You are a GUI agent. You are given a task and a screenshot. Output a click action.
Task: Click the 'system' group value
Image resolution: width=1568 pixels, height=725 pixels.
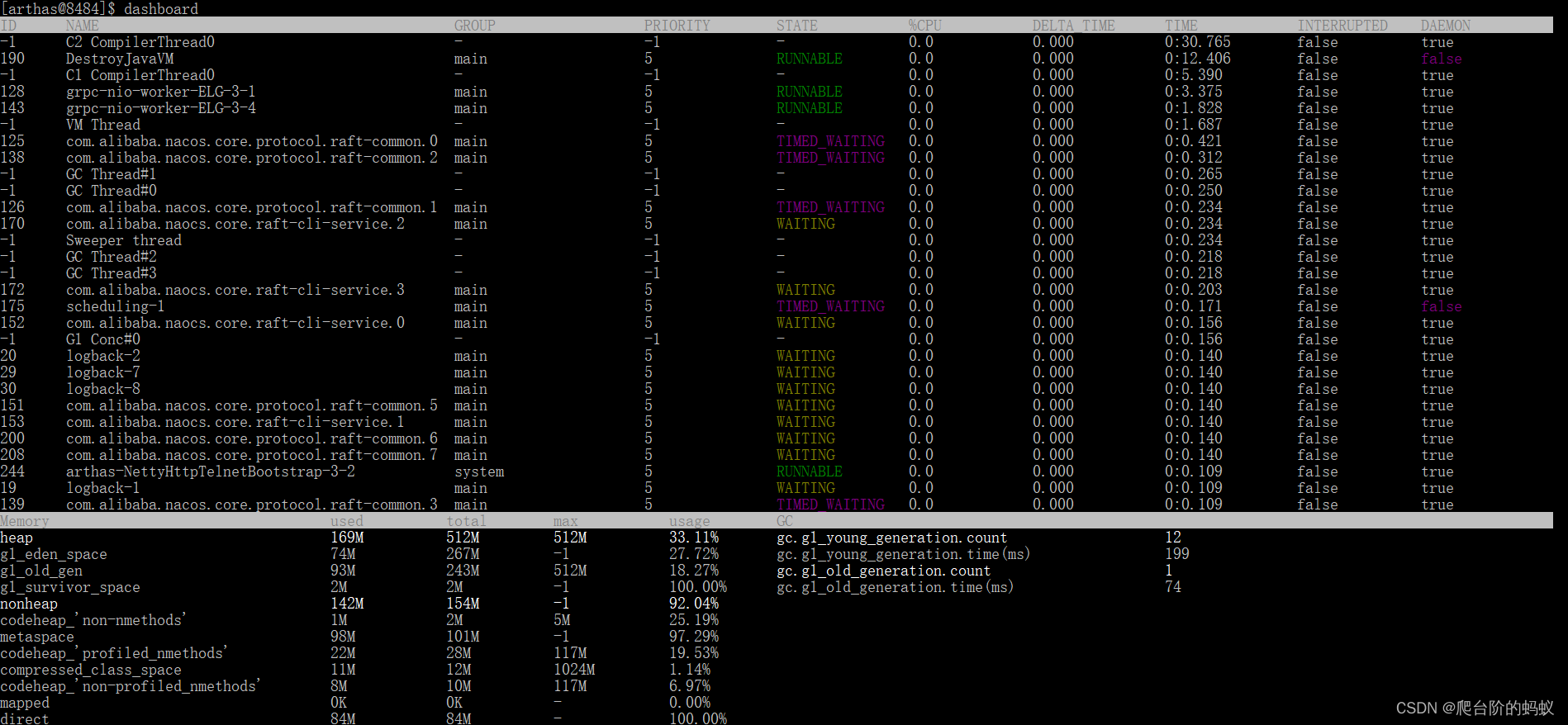[x=479, y=471]
